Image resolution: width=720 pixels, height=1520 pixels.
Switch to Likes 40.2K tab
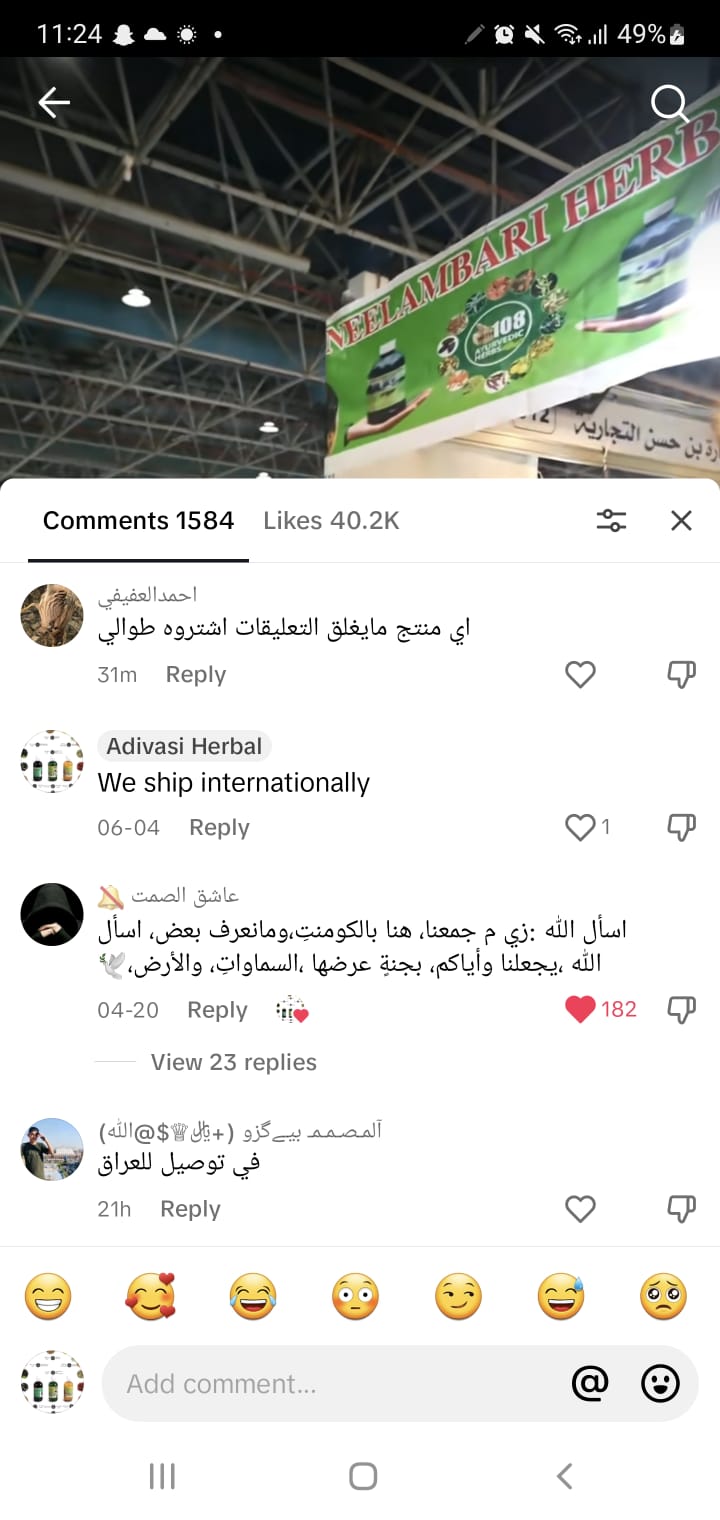pos(331,520)
